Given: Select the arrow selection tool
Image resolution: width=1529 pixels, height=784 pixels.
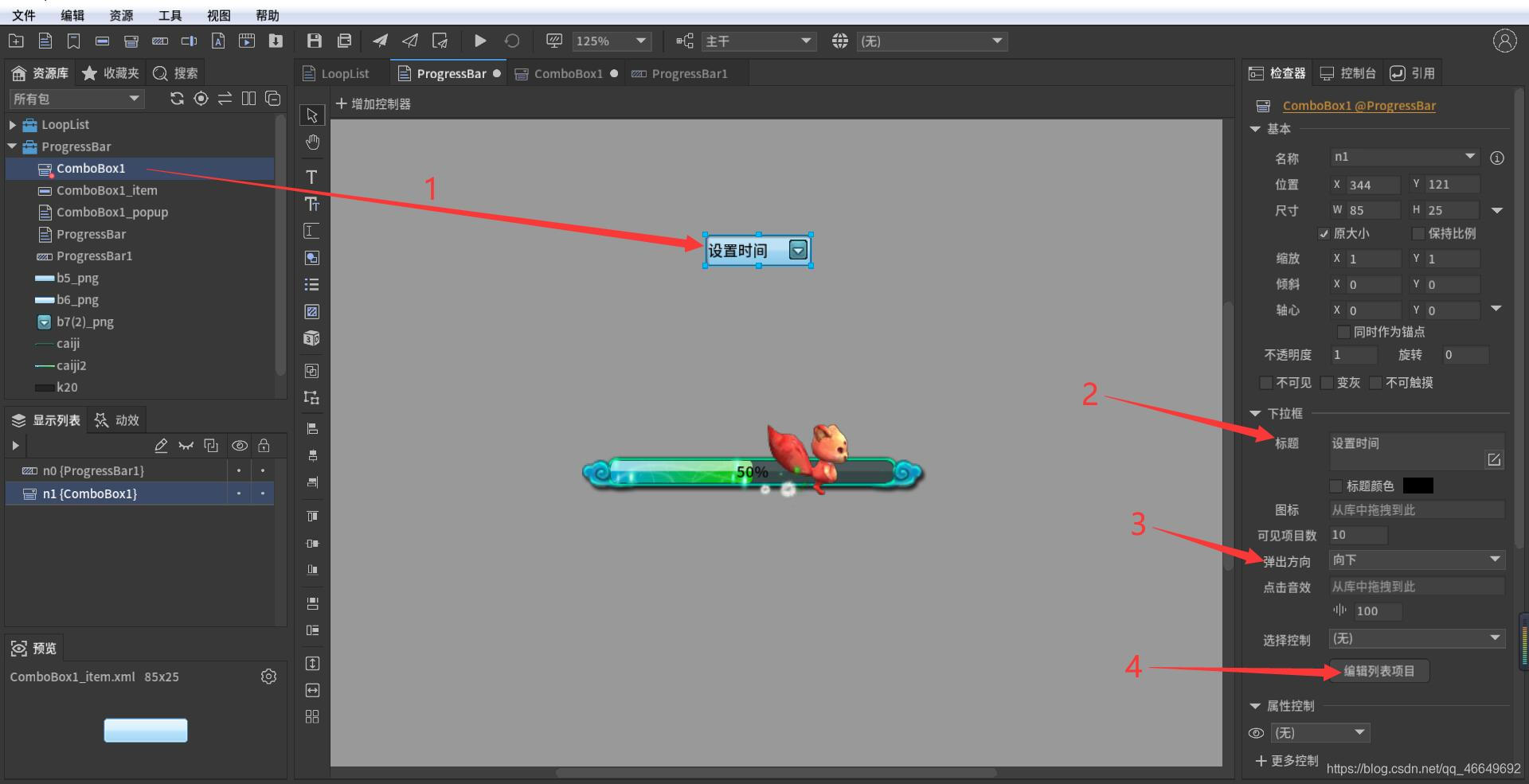Looking at the screenshot, I should tap(312, 115).
